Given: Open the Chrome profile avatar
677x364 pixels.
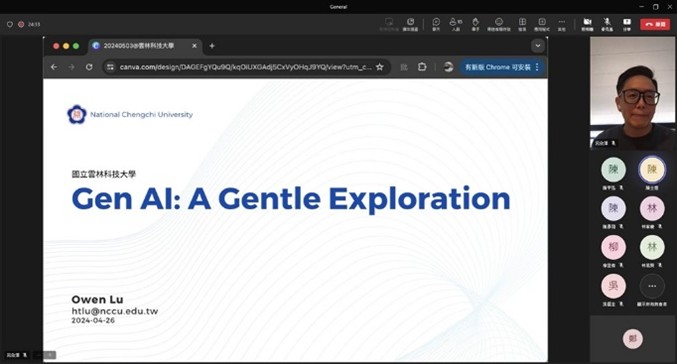Looking at the screenshot, I should pos(448,67).
